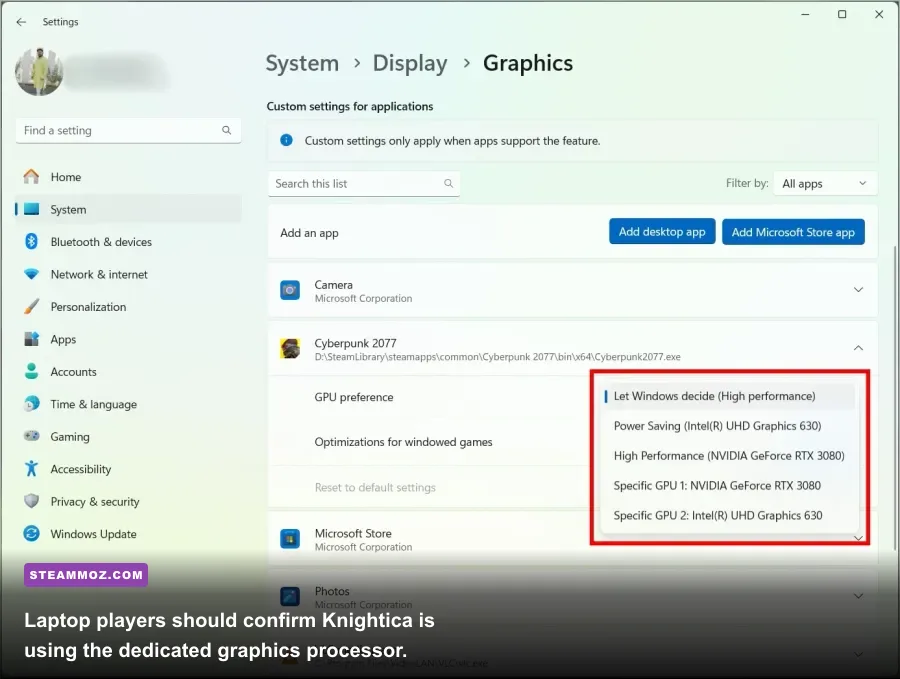Image resolution: width=900 pixels, height=679 pixels.
Task: Focus the Find a setting search box
Action: click(x=128, y=130)
